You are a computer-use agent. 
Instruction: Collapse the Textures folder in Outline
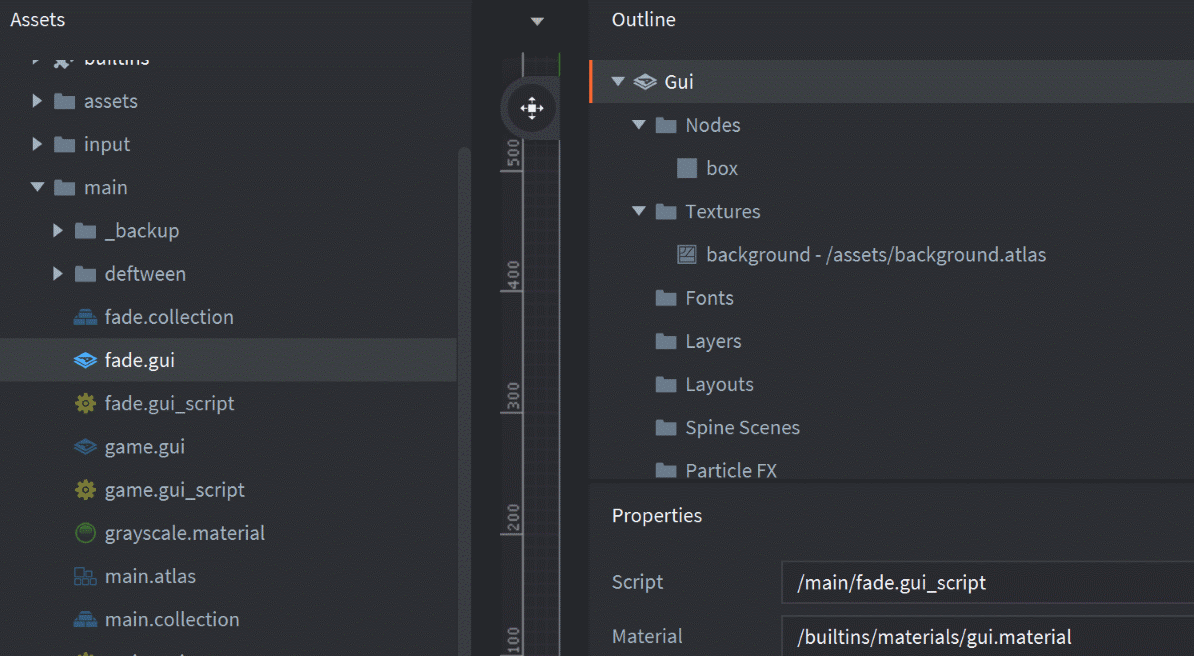pos(639,211)
